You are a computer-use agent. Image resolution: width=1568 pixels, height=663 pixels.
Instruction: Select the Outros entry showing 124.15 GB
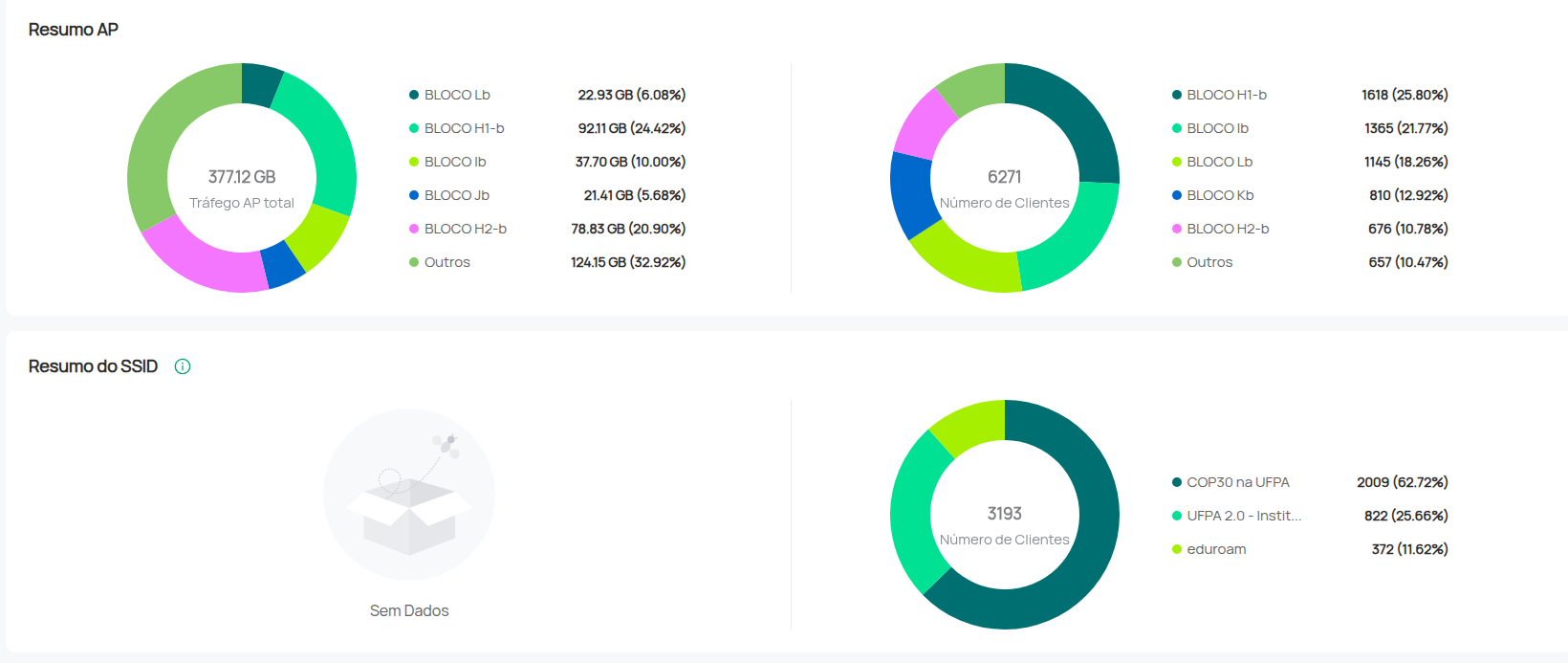tap(446, 262)
